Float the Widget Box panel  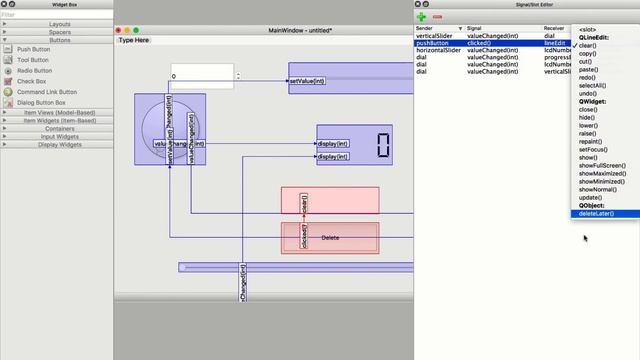(x=12, y=4)
